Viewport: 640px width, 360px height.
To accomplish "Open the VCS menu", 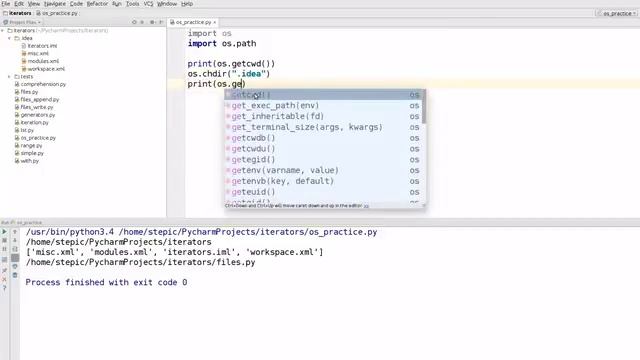I will point(149,4).
